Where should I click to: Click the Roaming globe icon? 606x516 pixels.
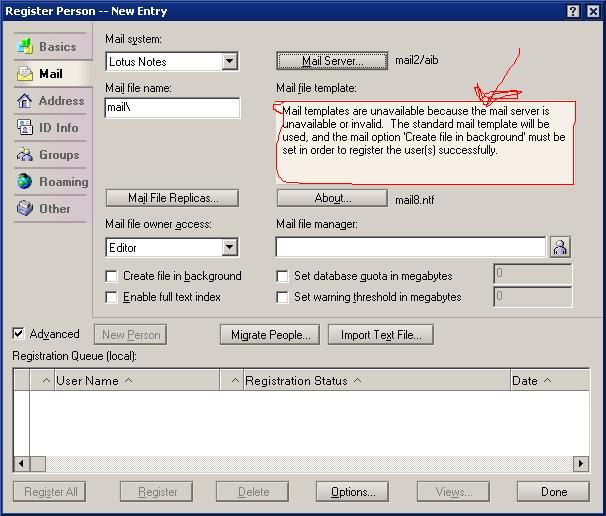coord(25,181)
